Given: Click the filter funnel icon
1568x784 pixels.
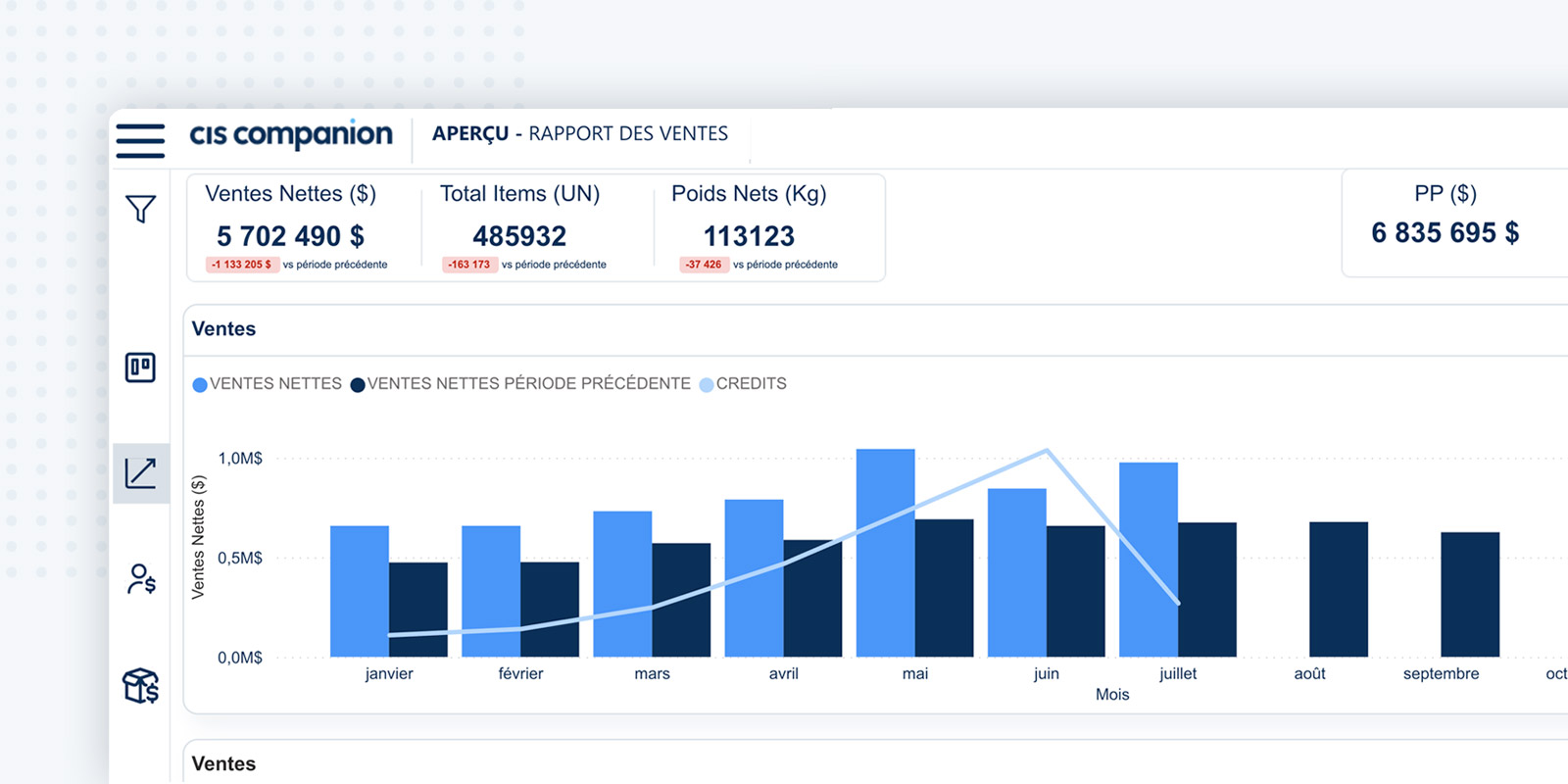Looking at the screenshot, I should tap(140, 209).
